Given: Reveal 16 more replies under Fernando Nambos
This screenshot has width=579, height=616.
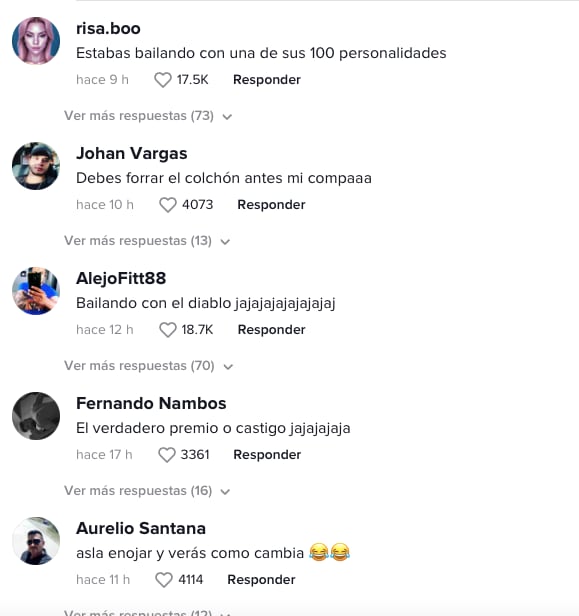Looking at the screenshot, I should tap(147, 491).
